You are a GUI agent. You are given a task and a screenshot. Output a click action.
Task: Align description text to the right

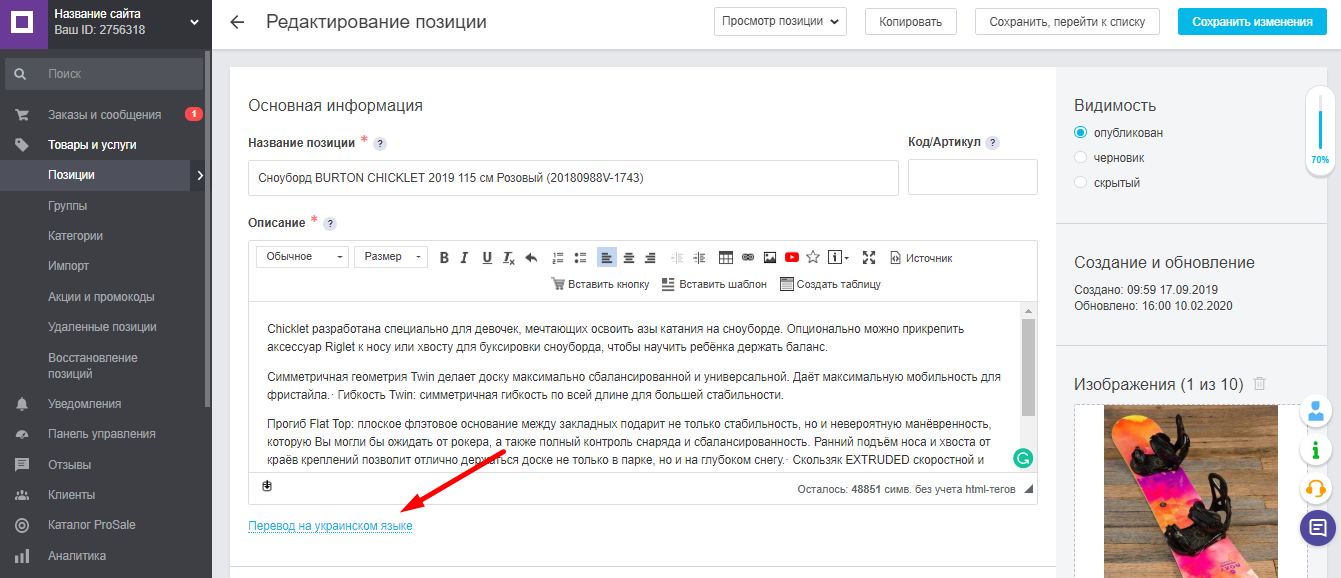pos(650,257)
